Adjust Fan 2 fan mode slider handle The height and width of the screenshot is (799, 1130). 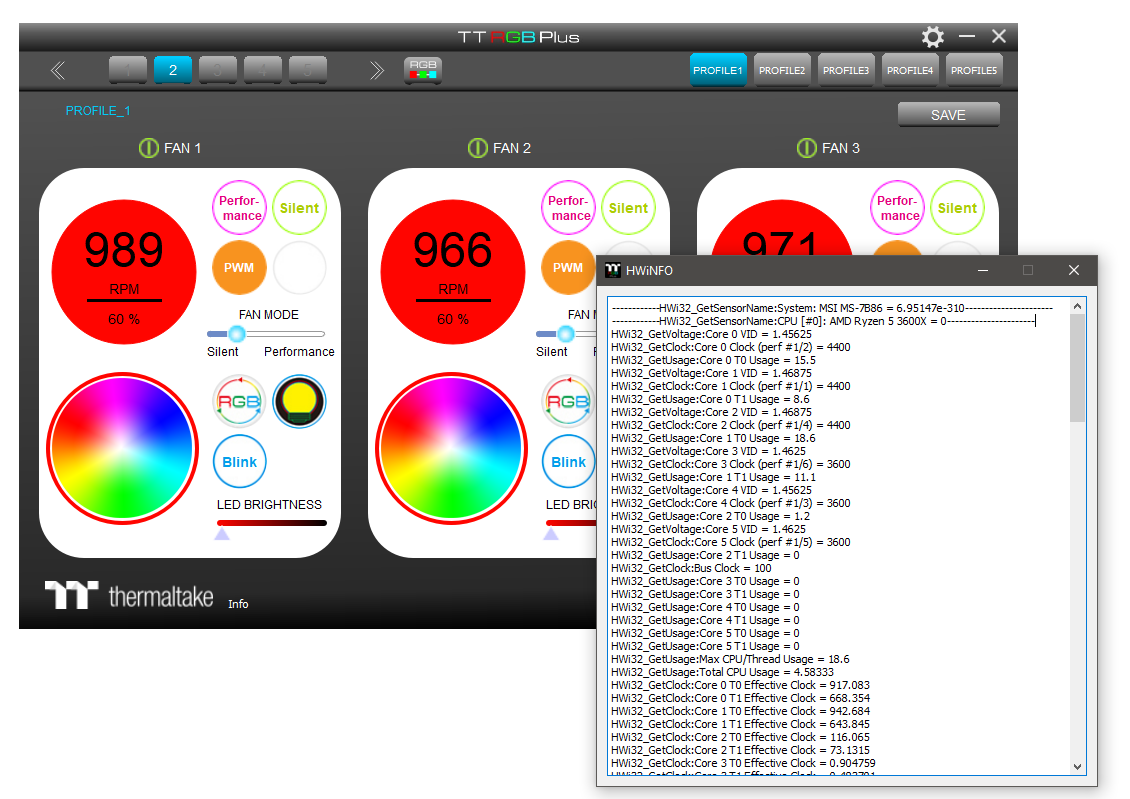pos(566,334)
